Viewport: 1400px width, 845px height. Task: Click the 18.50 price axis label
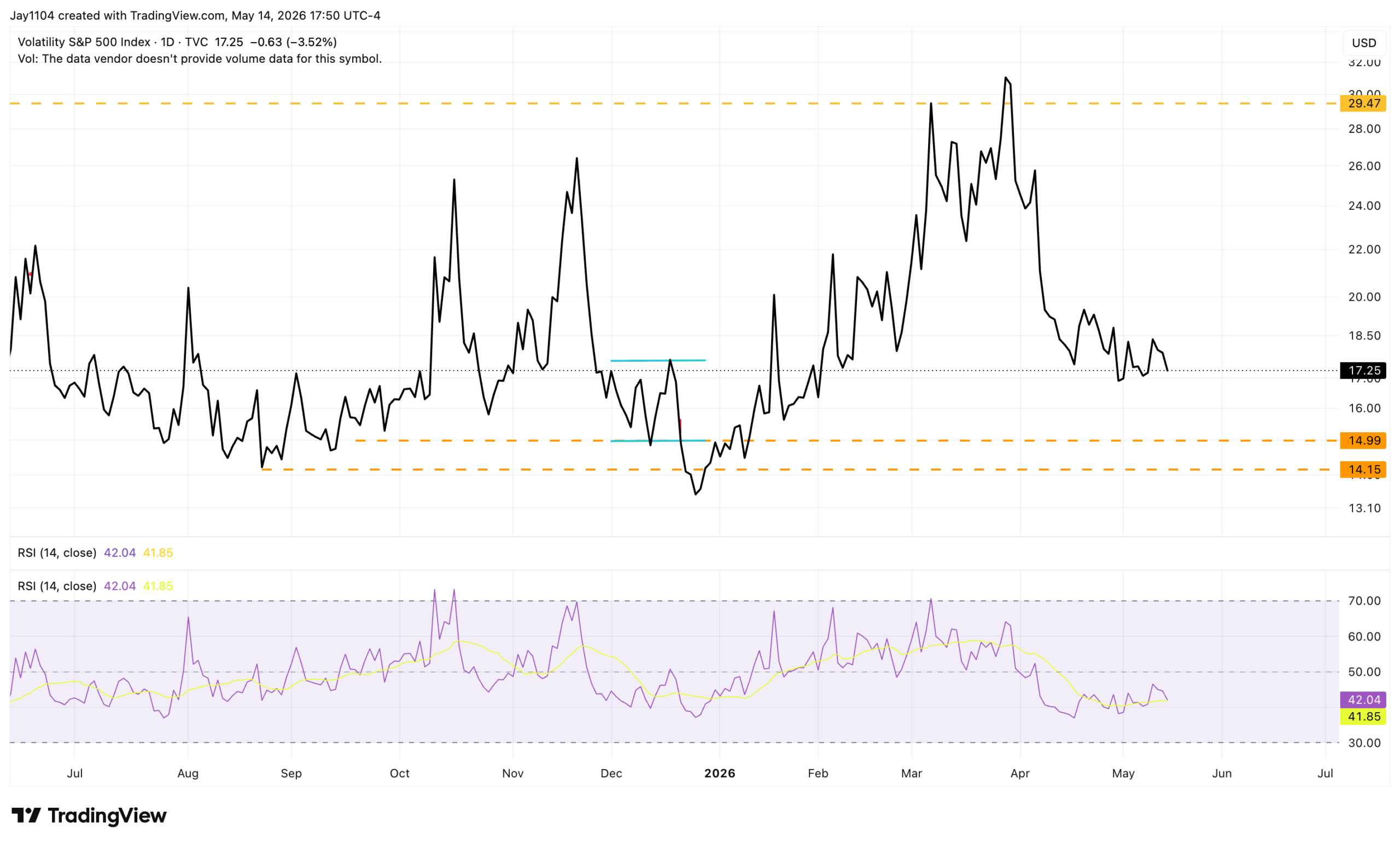click(1364, 336)
